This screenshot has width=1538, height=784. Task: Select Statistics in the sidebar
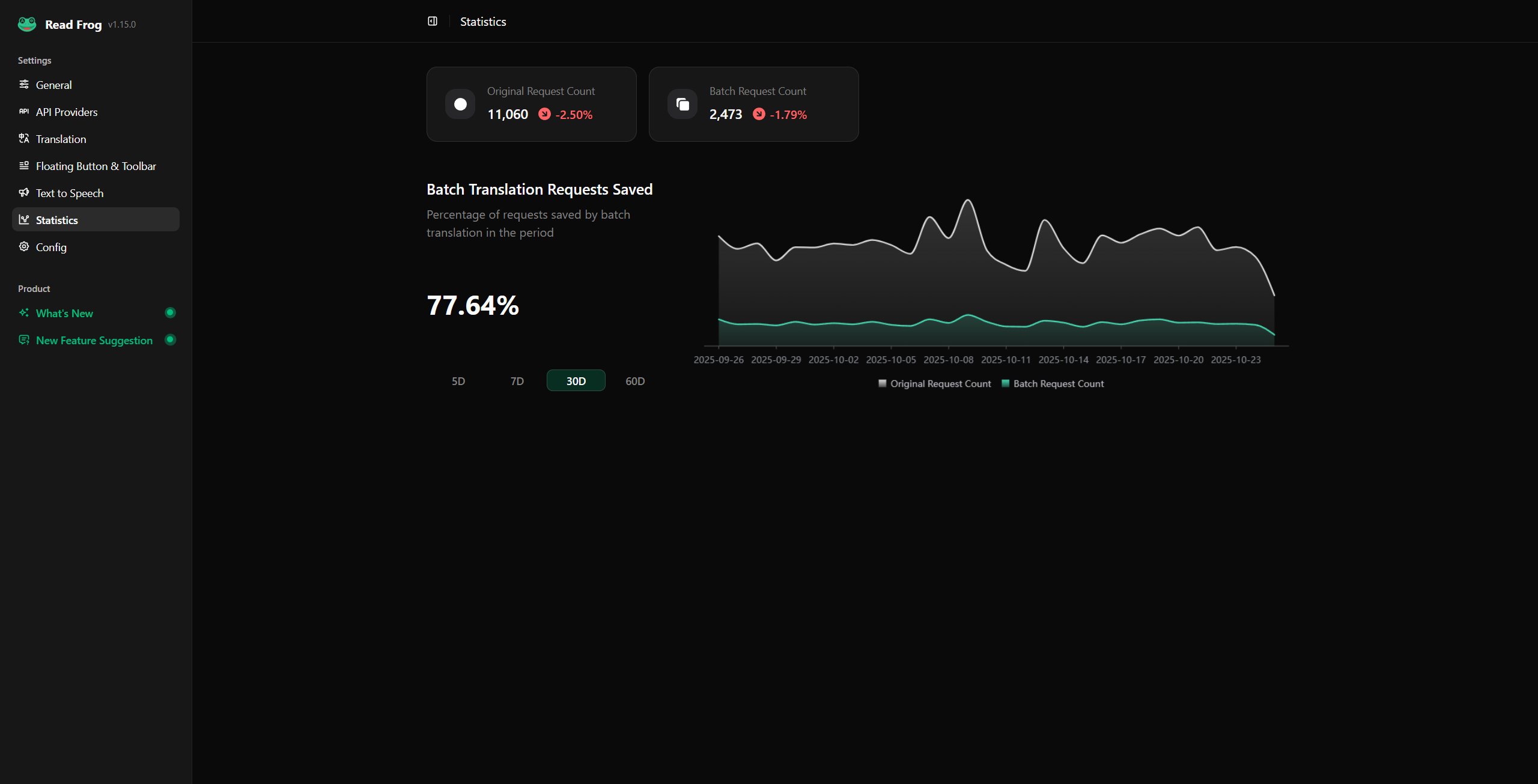click(57, 220)
